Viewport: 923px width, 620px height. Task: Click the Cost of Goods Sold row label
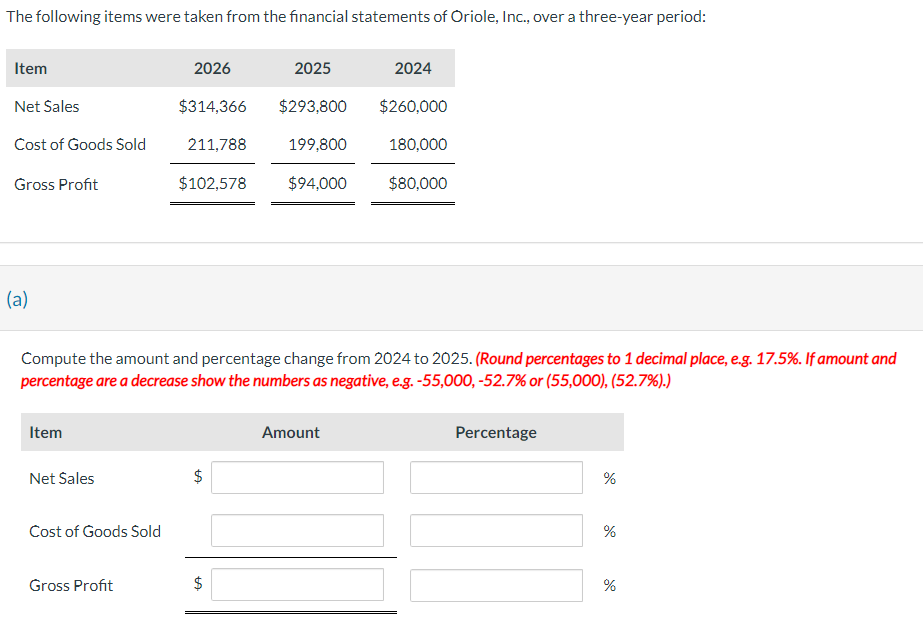tap(80, 144)
